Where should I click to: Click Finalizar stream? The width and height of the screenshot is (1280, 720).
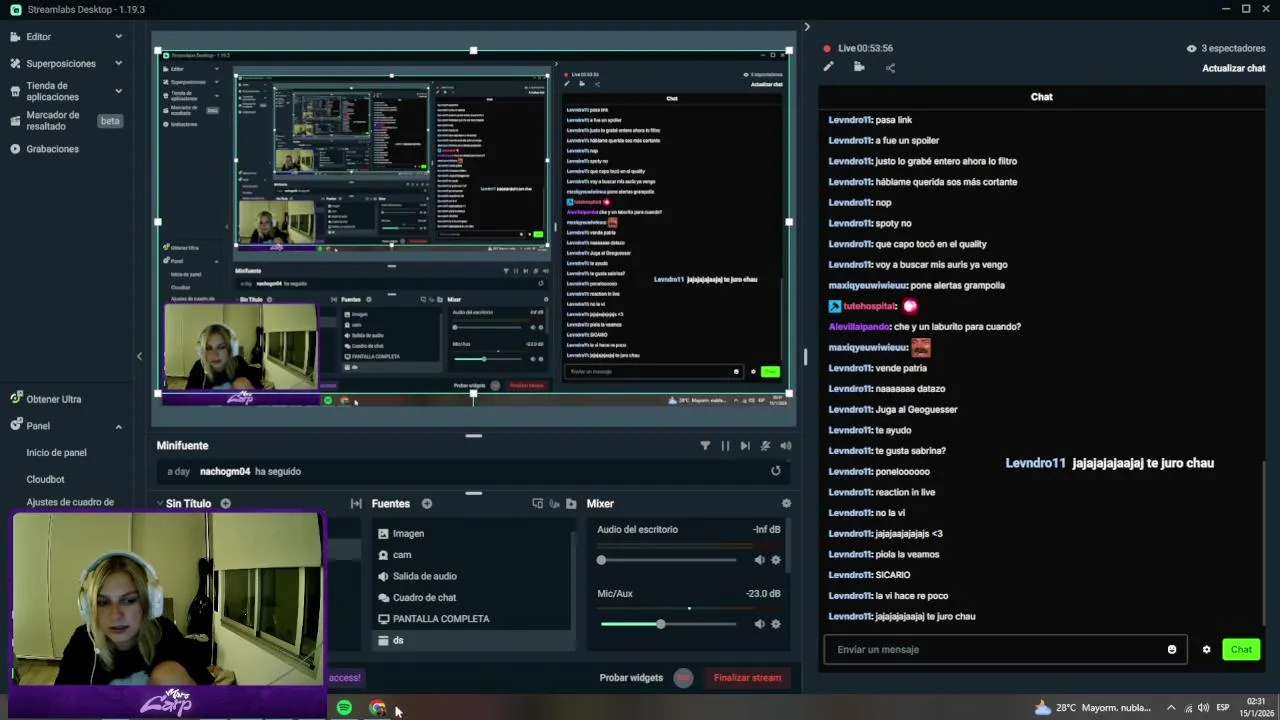pos(747,678)
